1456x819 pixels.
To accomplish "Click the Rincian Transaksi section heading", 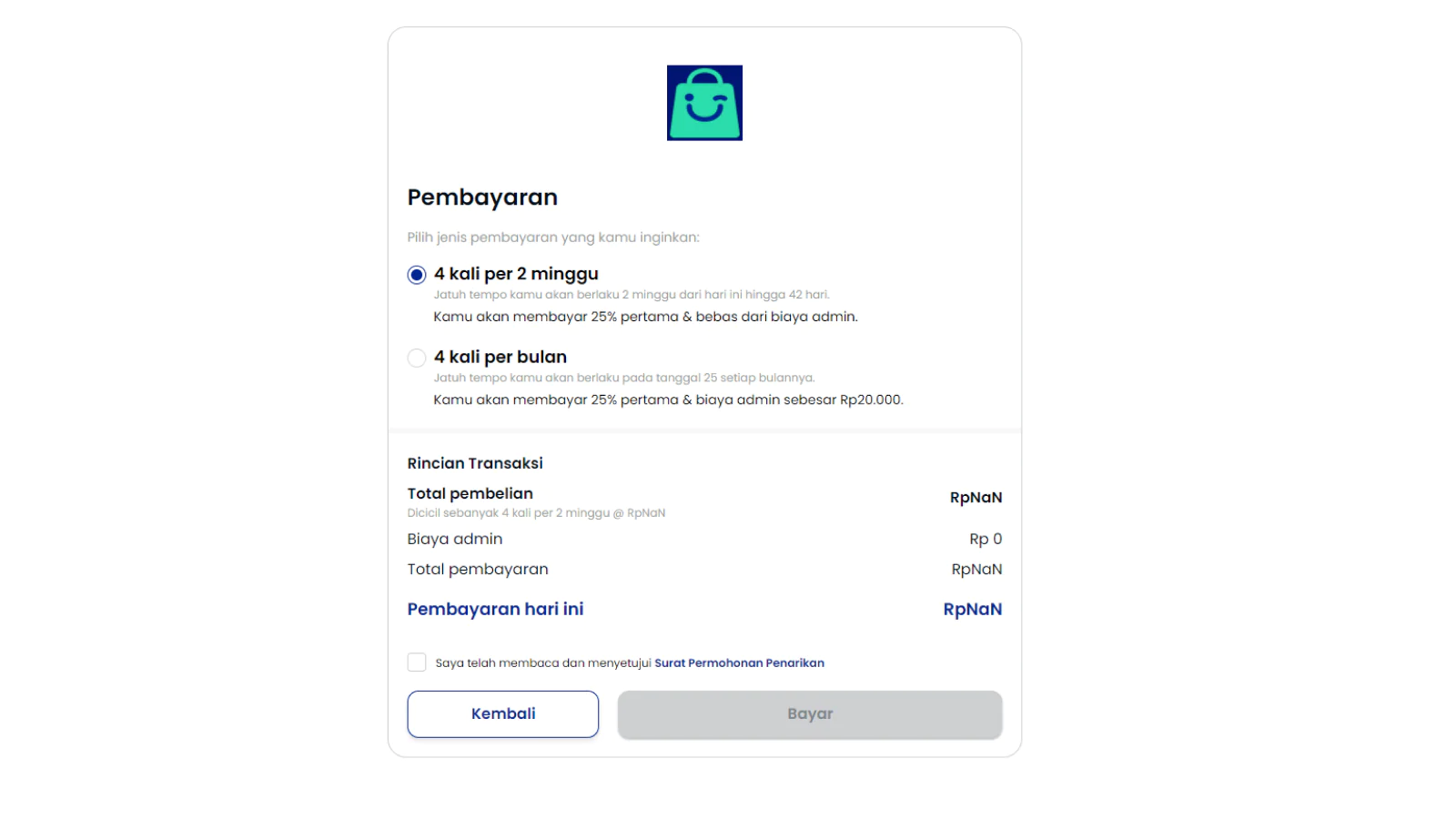I will [x=475, y=463].
